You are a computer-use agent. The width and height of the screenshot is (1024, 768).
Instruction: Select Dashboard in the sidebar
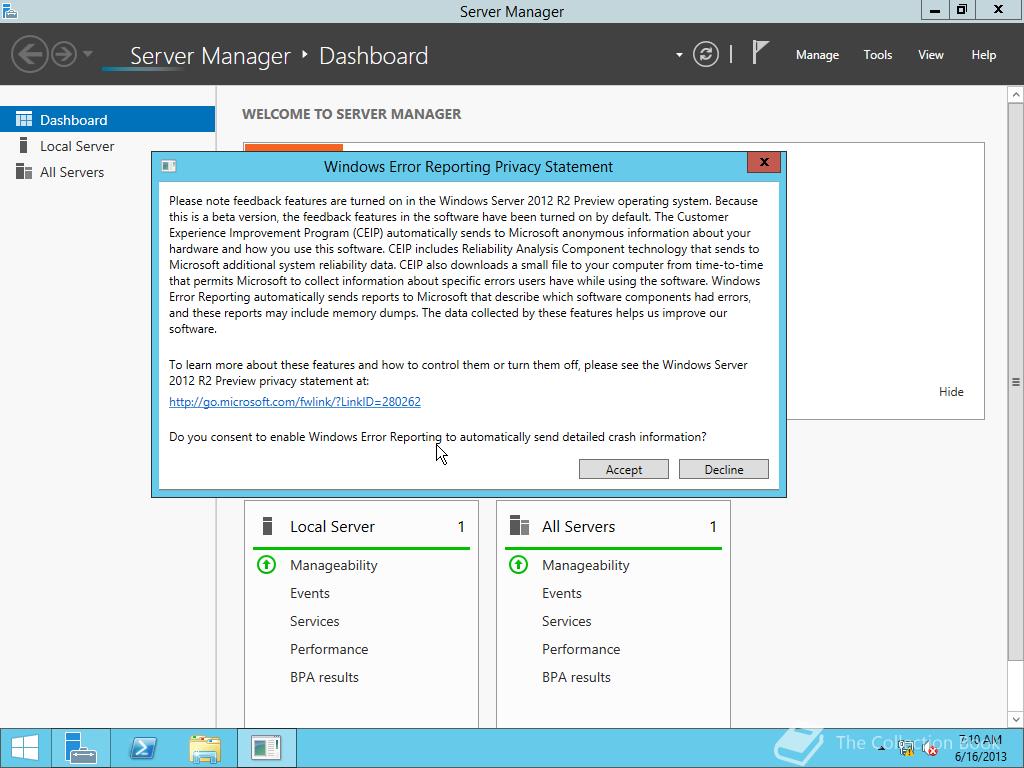107,120
